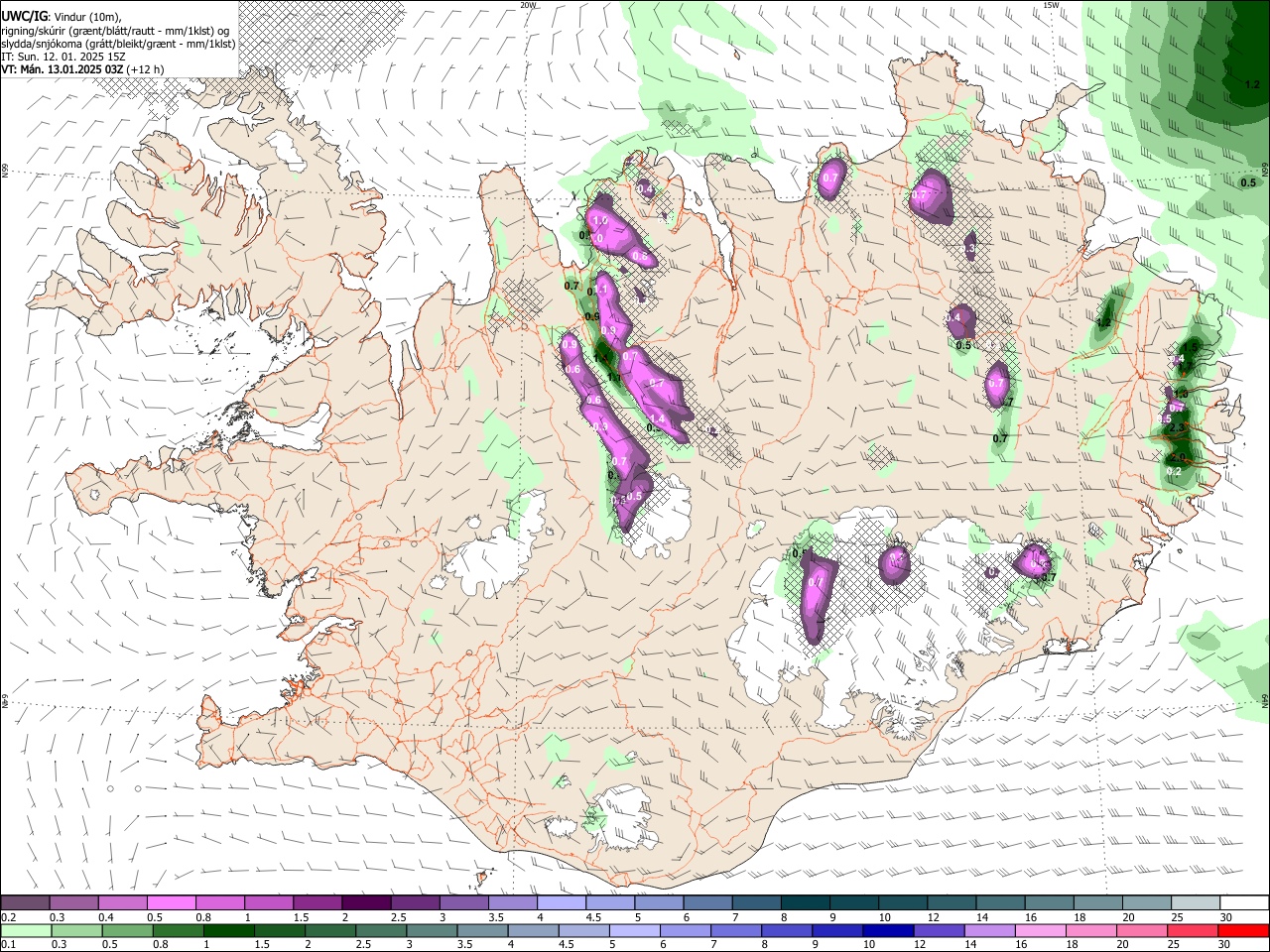Click the medium green 0.5 rain legend swatch
Viewport: 1270px width, 952px height.
(x=128, y=930)
